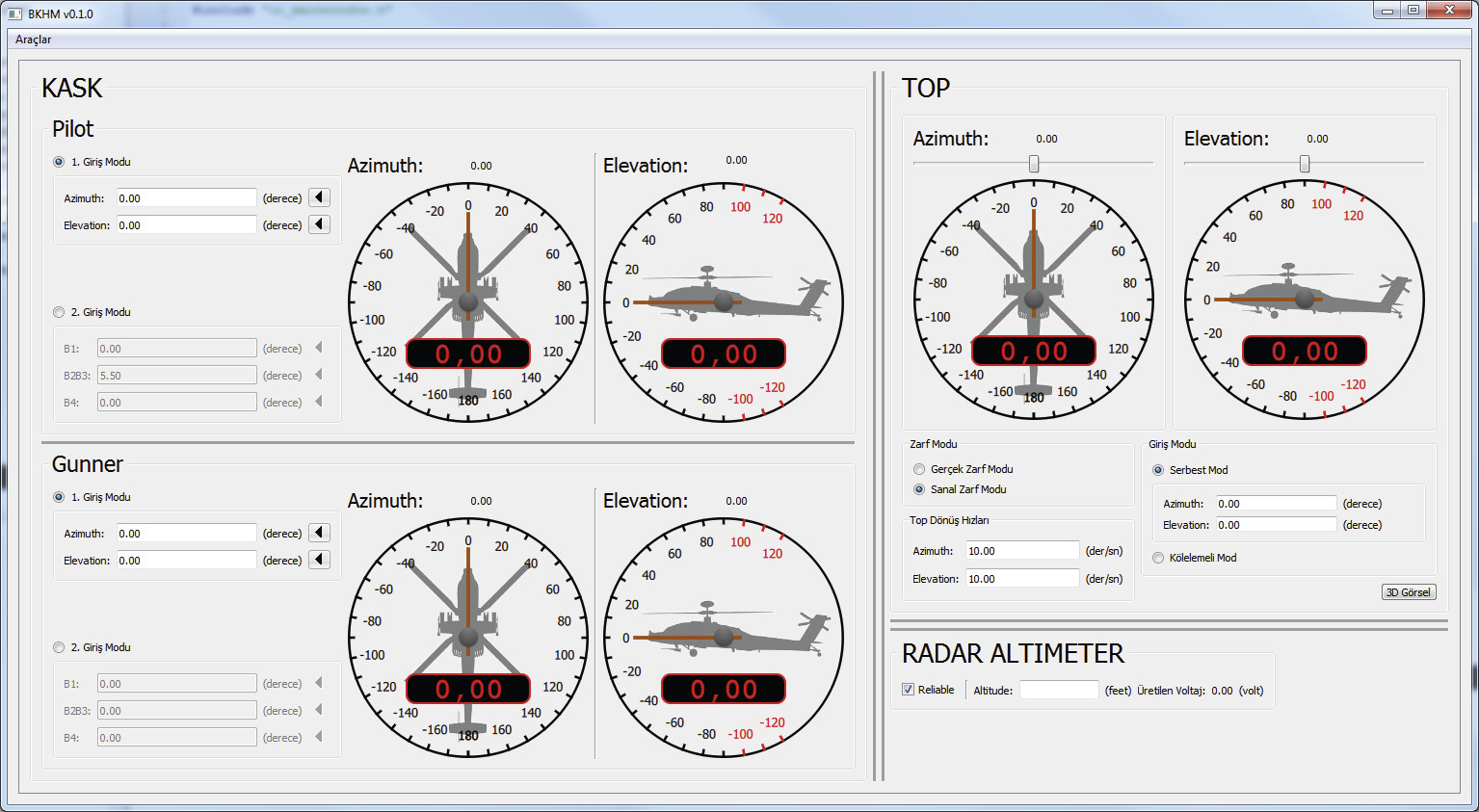
Task: Click Gunner B2B3 input field
Action: click(177, 710)
